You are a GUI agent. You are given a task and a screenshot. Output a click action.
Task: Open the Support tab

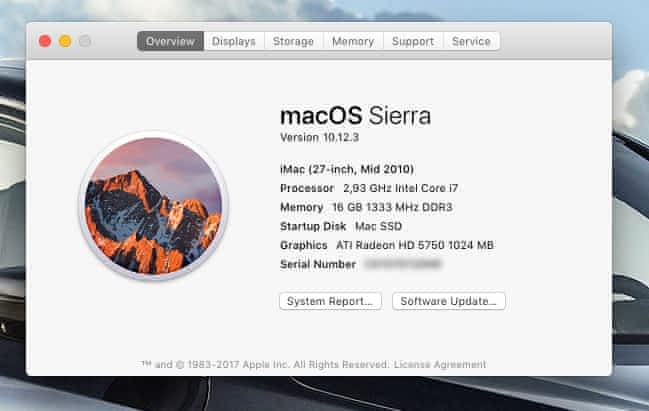(413, 41)
